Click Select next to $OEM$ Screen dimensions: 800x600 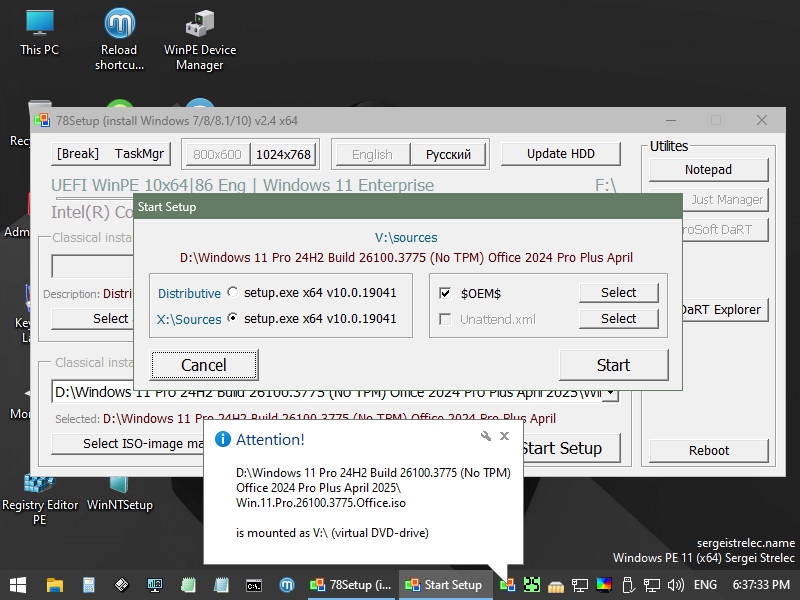tap(618, 293)
